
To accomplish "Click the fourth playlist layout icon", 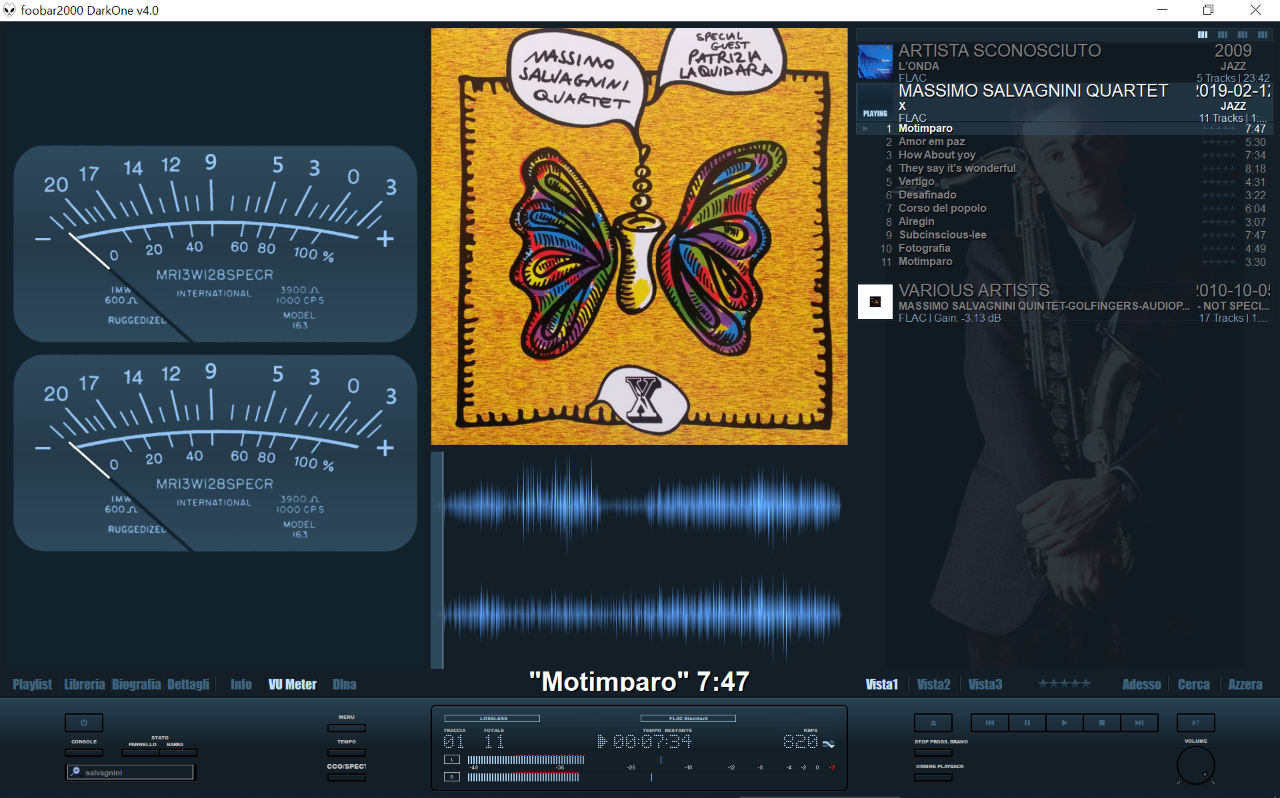I will pyautogui.click(x=1262, y=34).
